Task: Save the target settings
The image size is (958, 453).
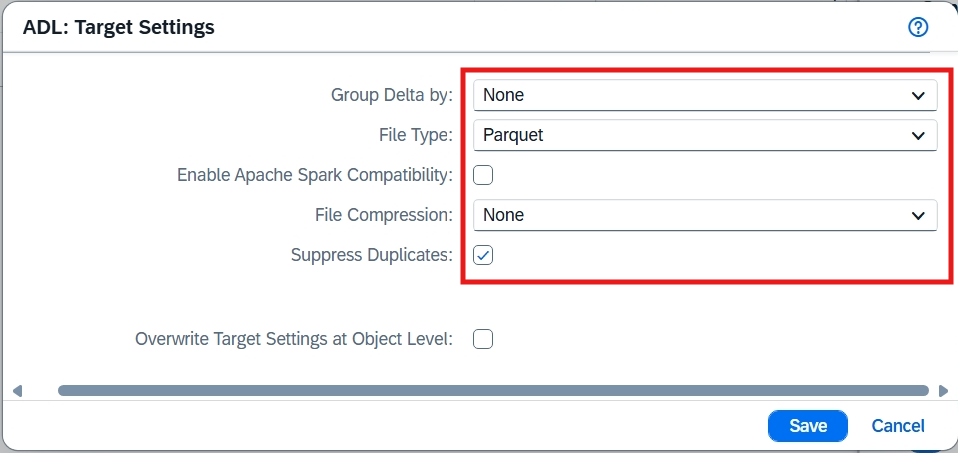Action: tap(807, 426)
